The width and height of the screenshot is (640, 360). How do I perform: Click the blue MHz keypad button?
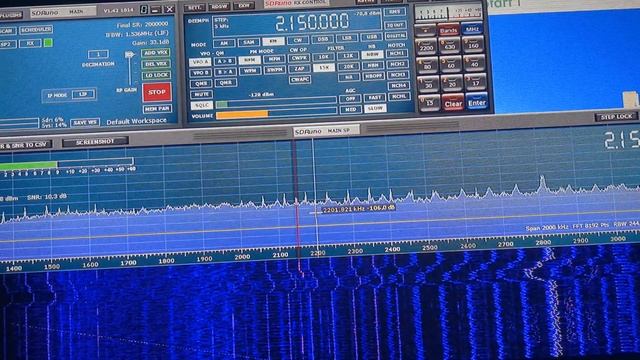click(x=472, y=29)
